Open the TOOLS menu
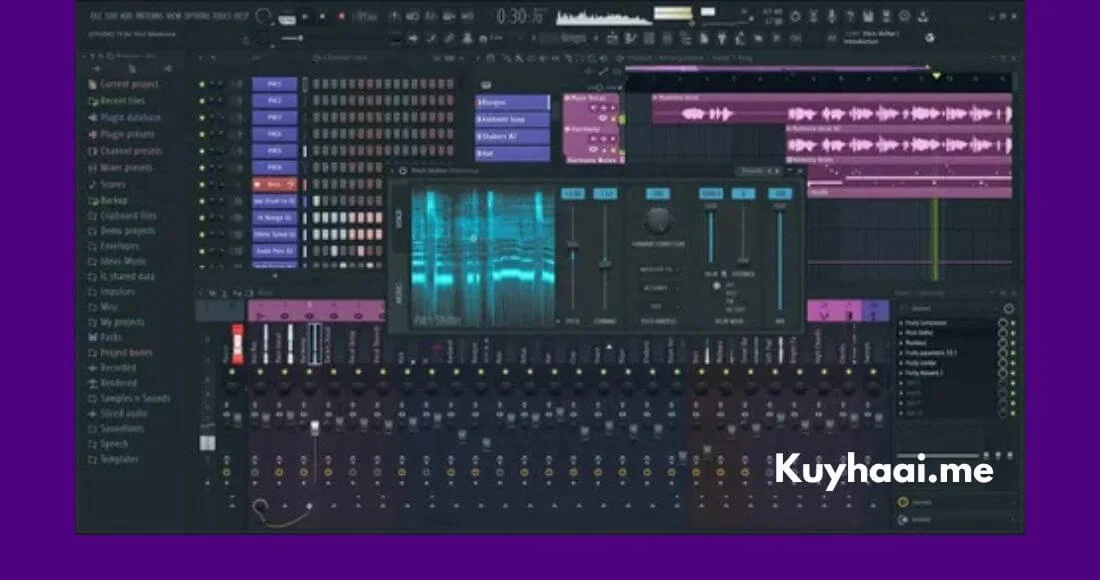Image resolution: width=1100 pixels, height=580 pixels. coord(222,15)
